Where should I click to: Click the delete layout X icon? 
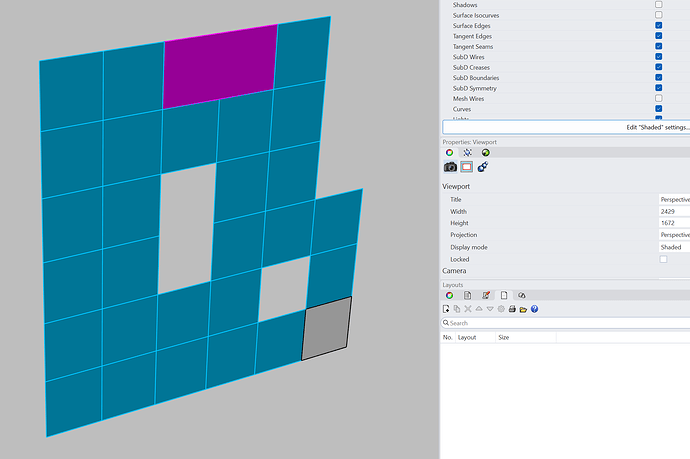[x=468, y=309]
